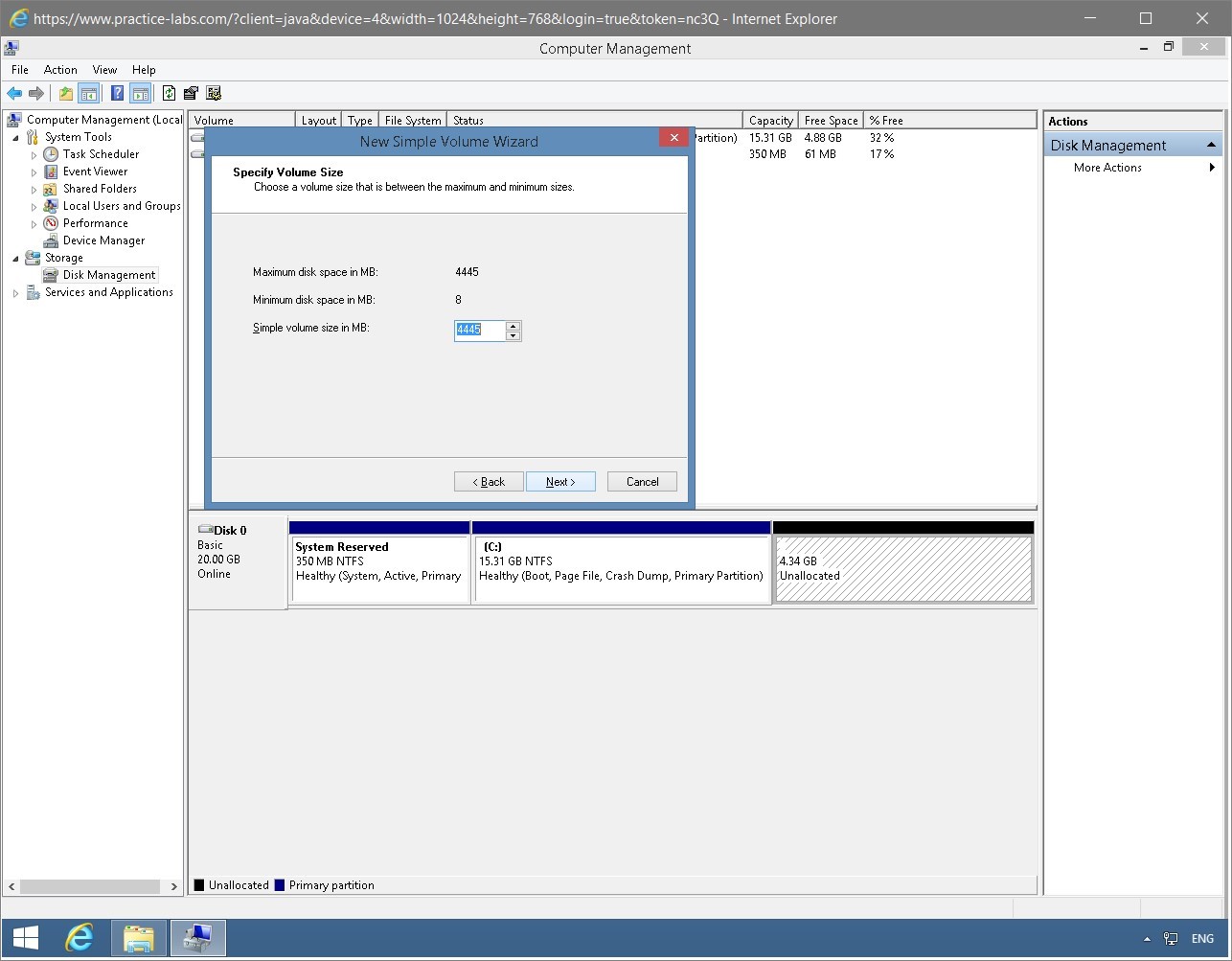Image resolution: width=1232 pixels, height=961 pixels.
Task: Toggle the Show/Hide Console Tree icon
Action: coord(89,93)
